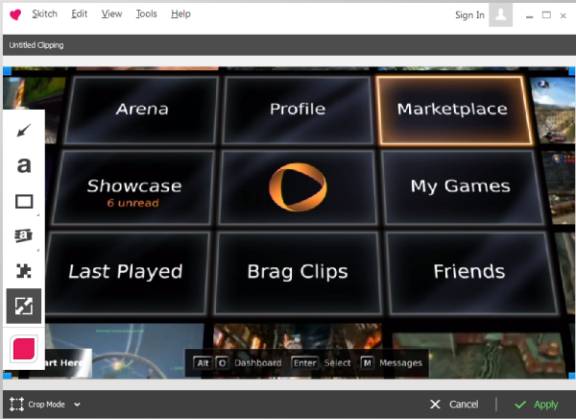Apply the crop

[x=537, y=405]
